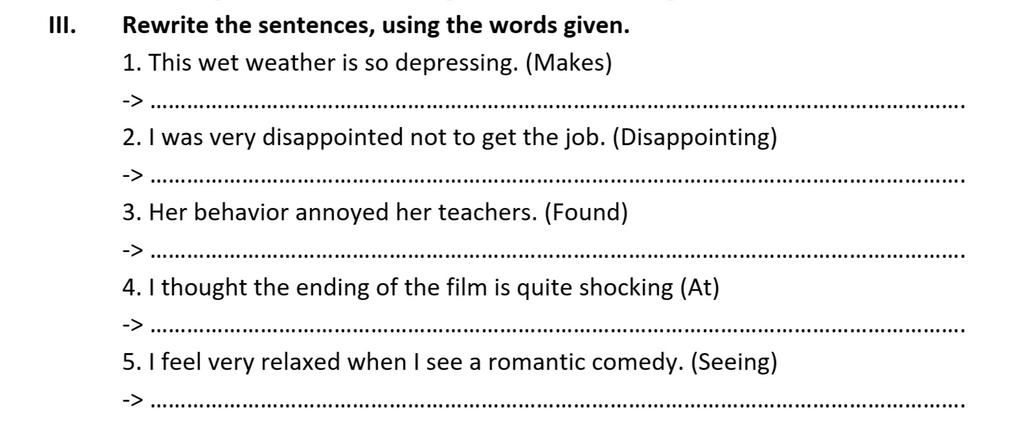Click the '(Seeing)' hint word
Image resolution: width=1024 pixels, height=434 pixels.
point(733,362)
